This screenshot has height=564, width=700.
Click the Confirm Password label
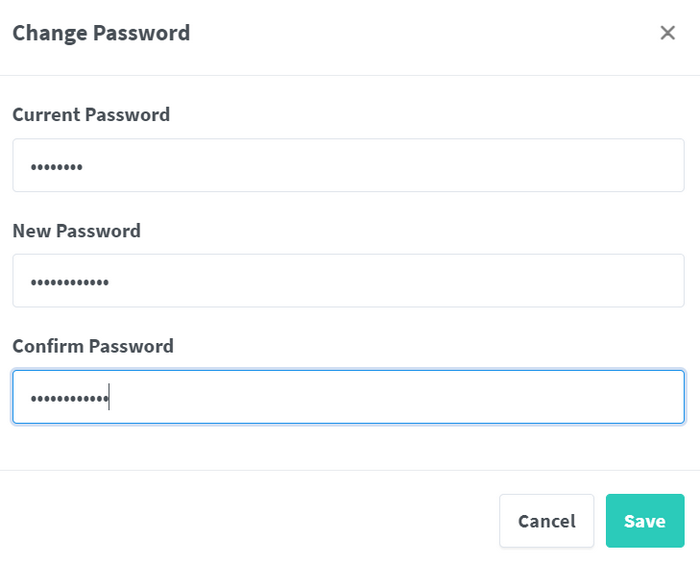point(93,346)
